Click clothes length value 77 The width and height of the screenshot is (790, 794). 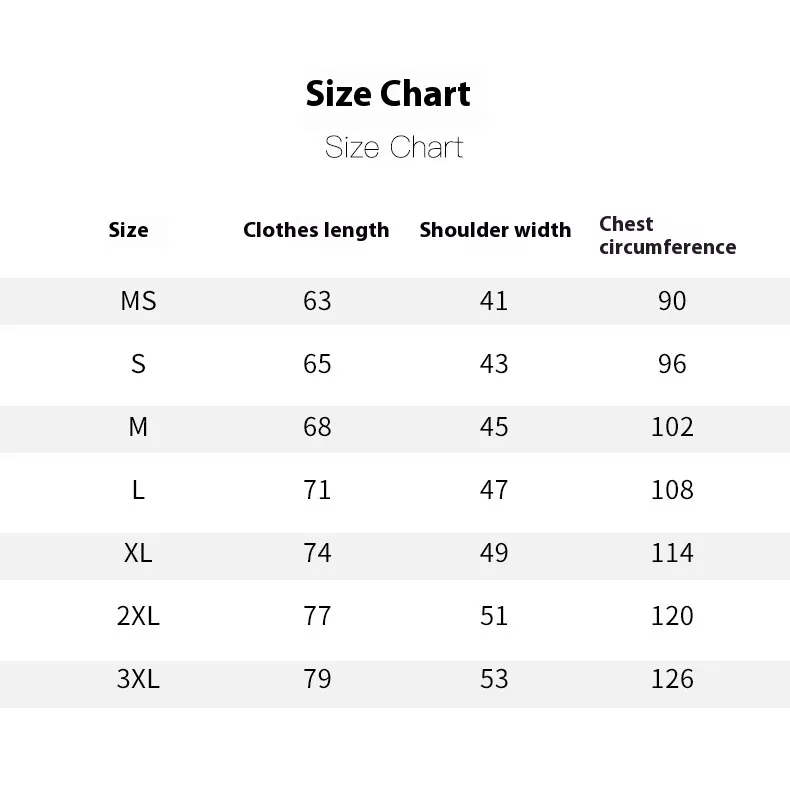point(317,616)
